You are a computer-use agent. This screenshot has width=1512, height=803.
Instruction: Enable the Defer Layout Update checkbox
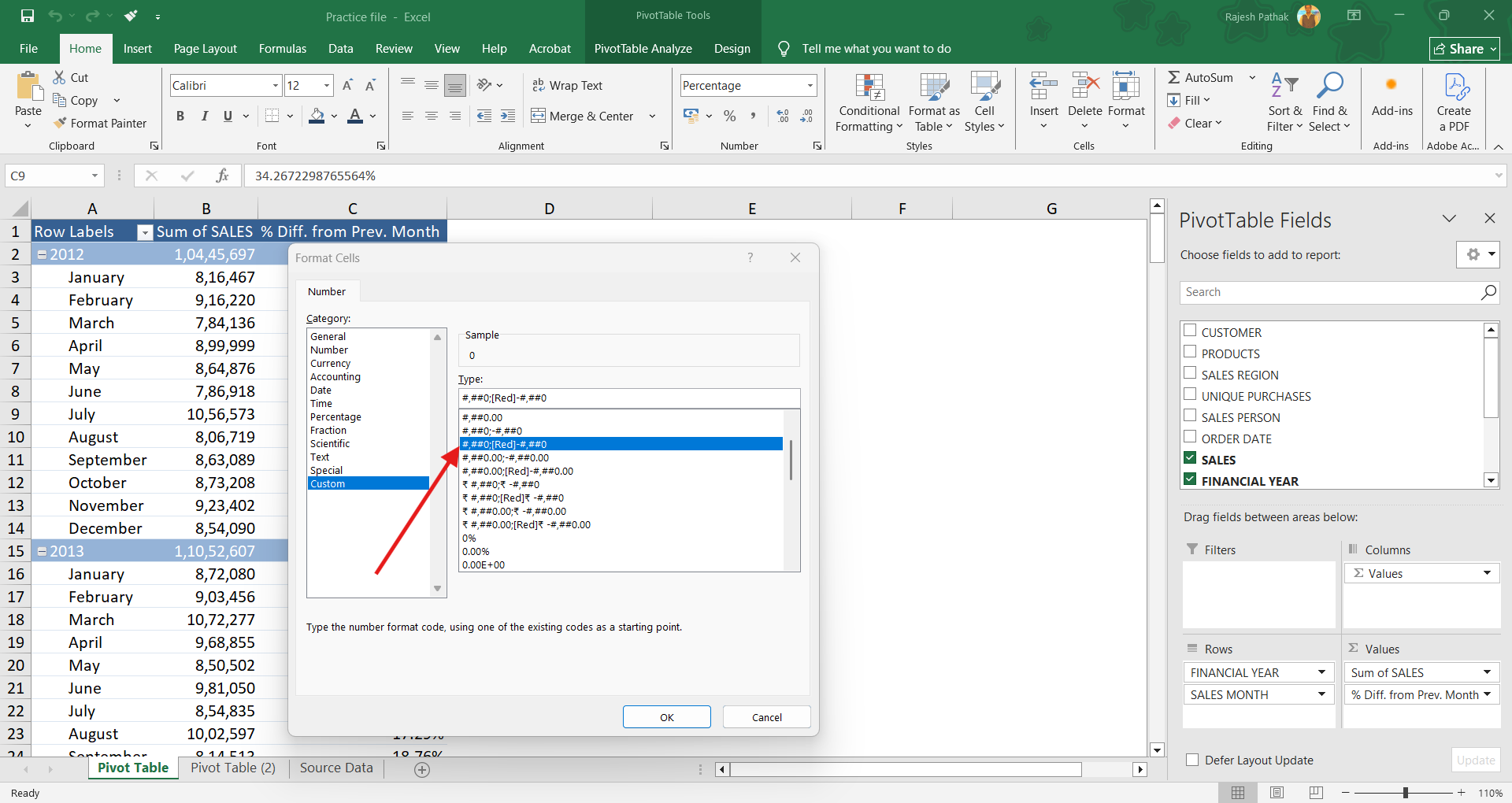coord(1192,760)
